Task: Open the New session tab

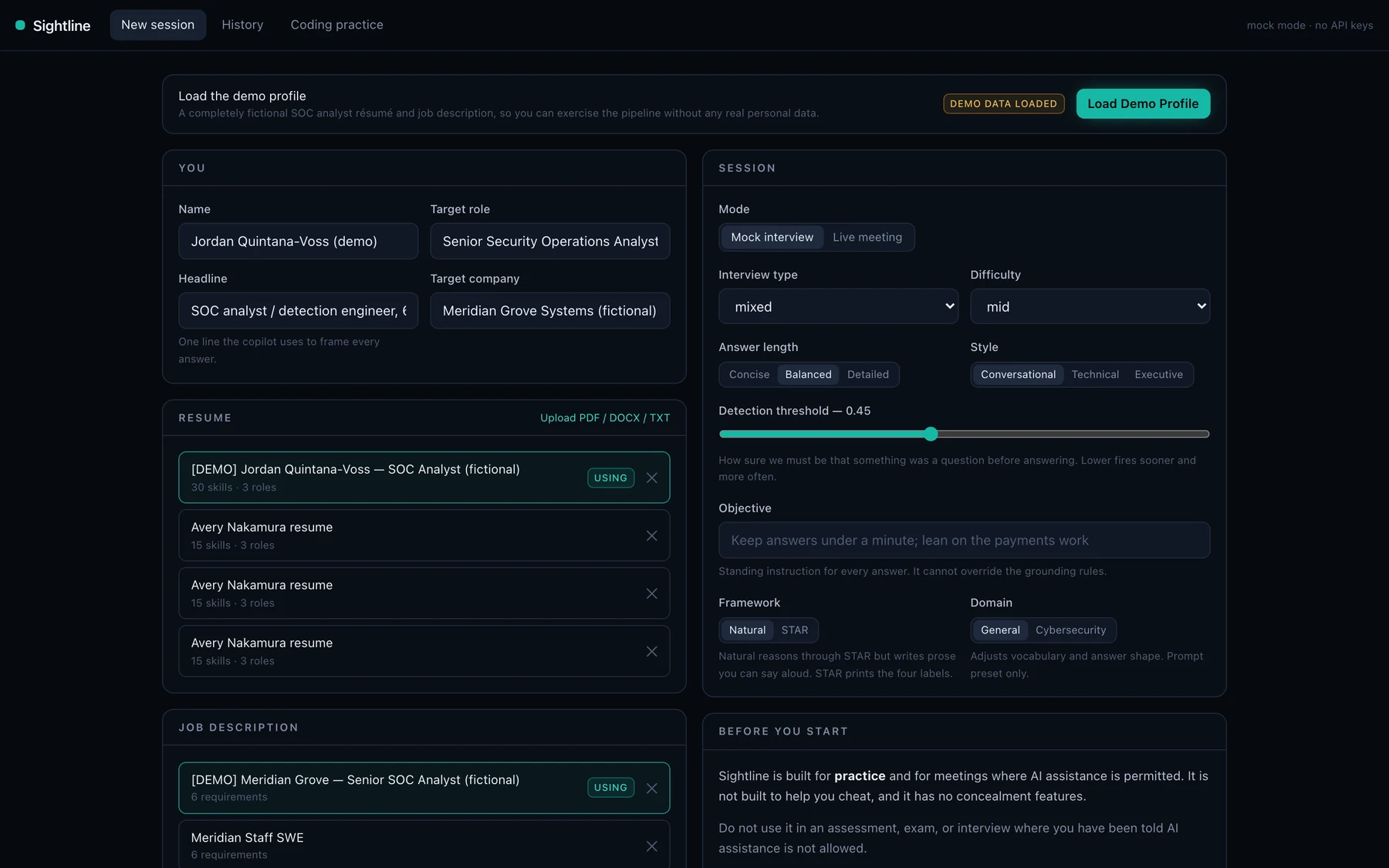Action: (x=157, y=25)
